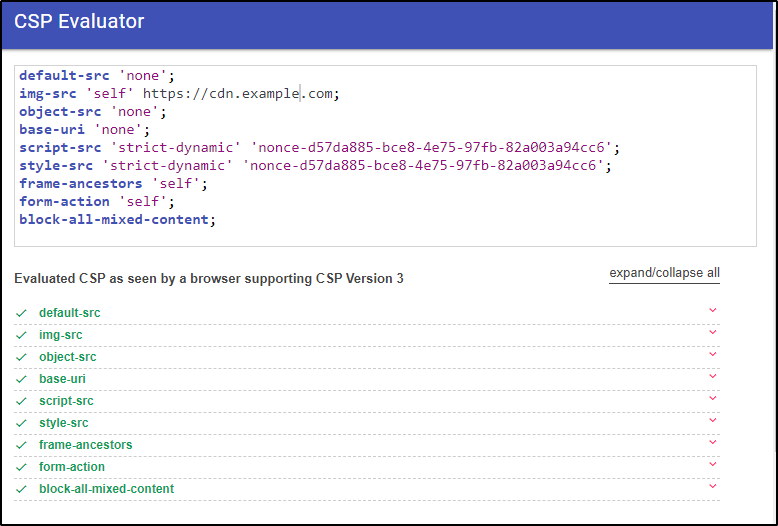778x526 pixels.
Task: Expand the img-src result chevron
Action: point(713,332)
